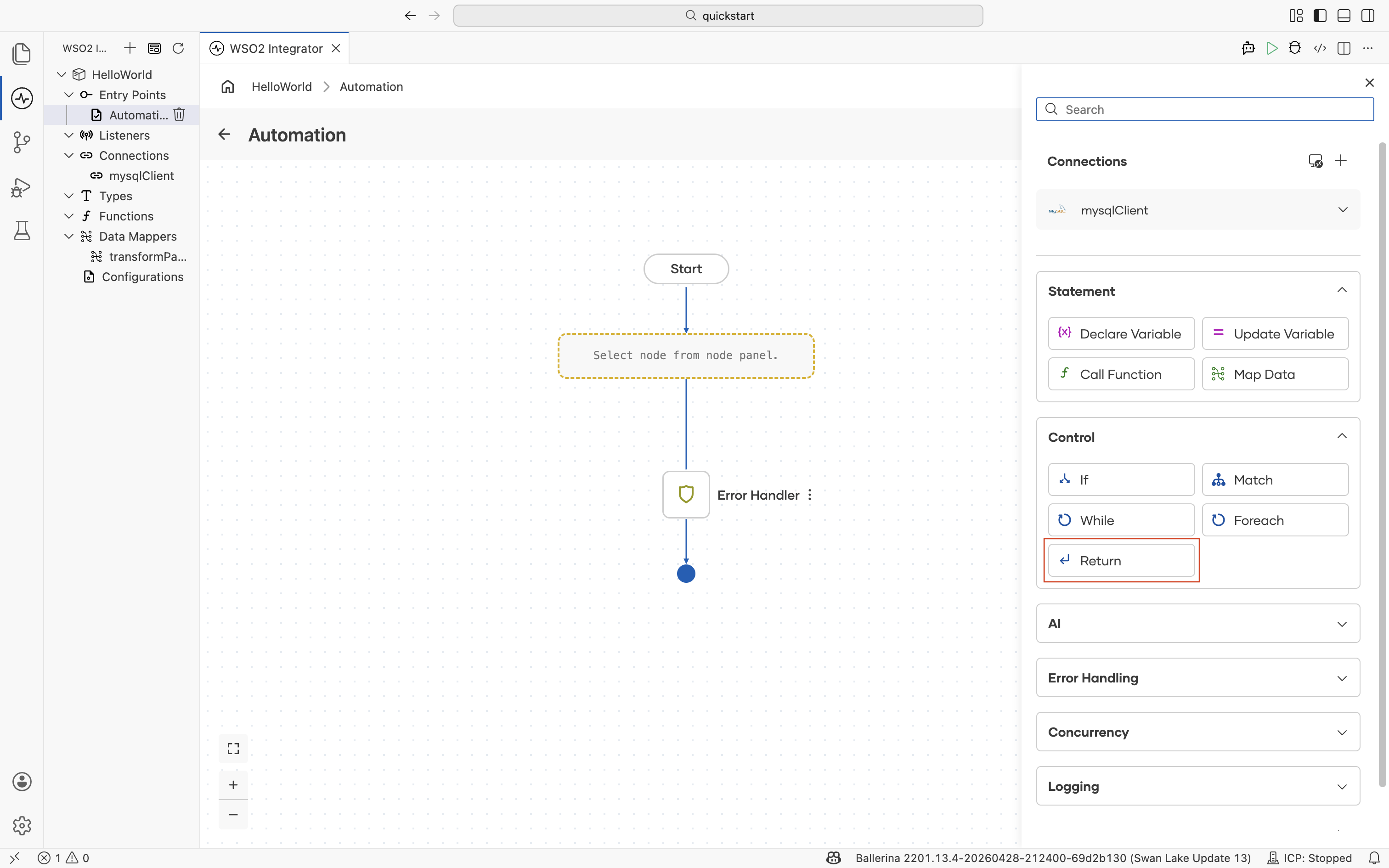1389x868 pixels.
Task: Collapse the Statement section
Action: [x=1342, y=290]
